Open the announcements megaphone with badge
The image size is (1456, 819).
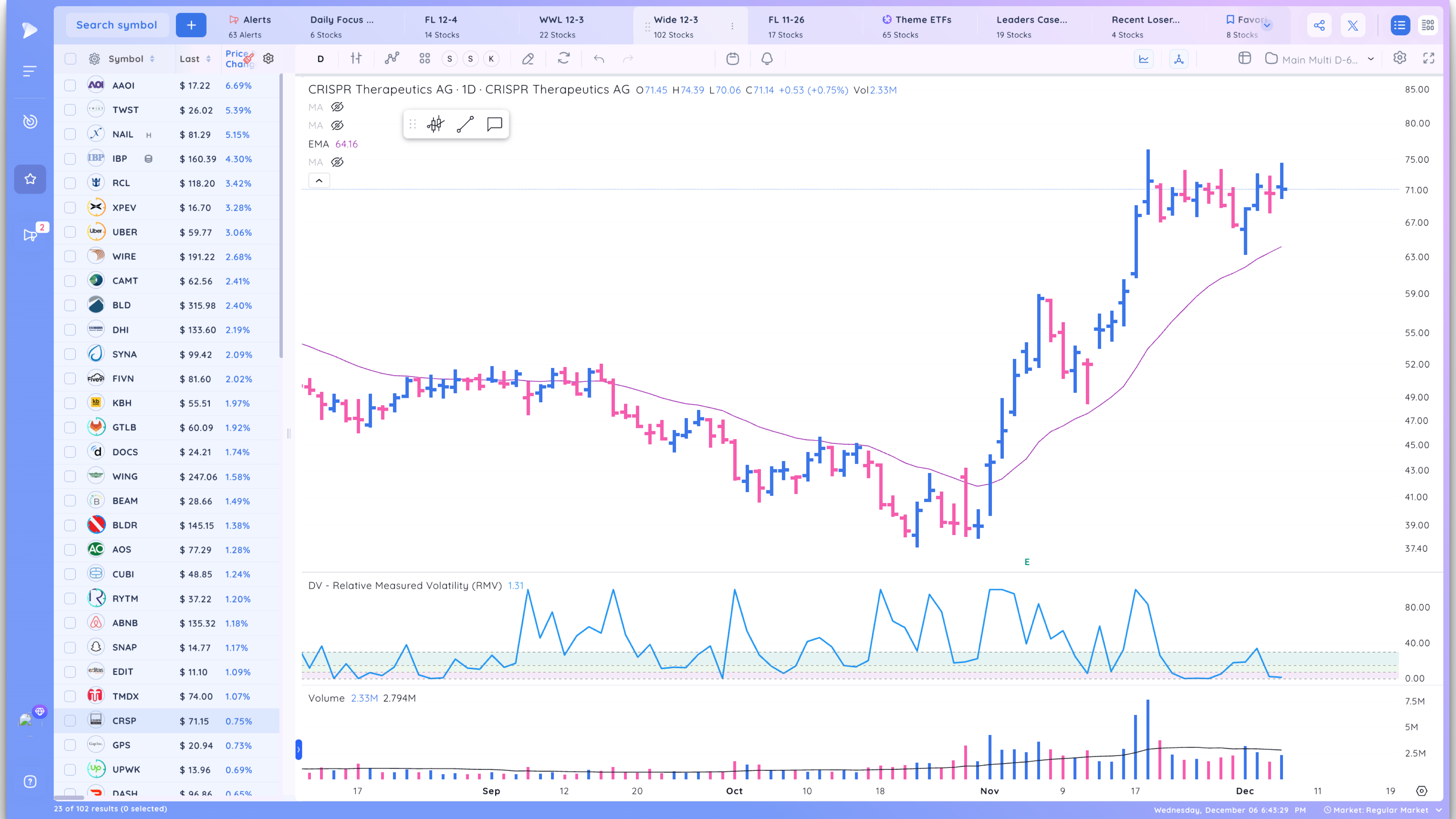[30, 235]
